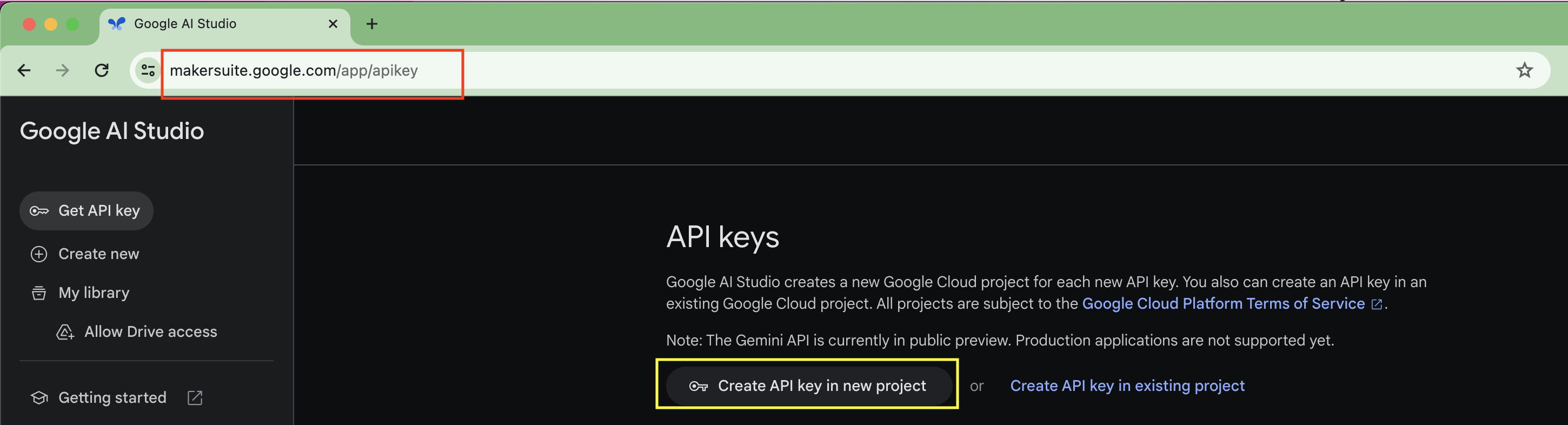
Task: Click the browser back arrow
Action: 24,71
